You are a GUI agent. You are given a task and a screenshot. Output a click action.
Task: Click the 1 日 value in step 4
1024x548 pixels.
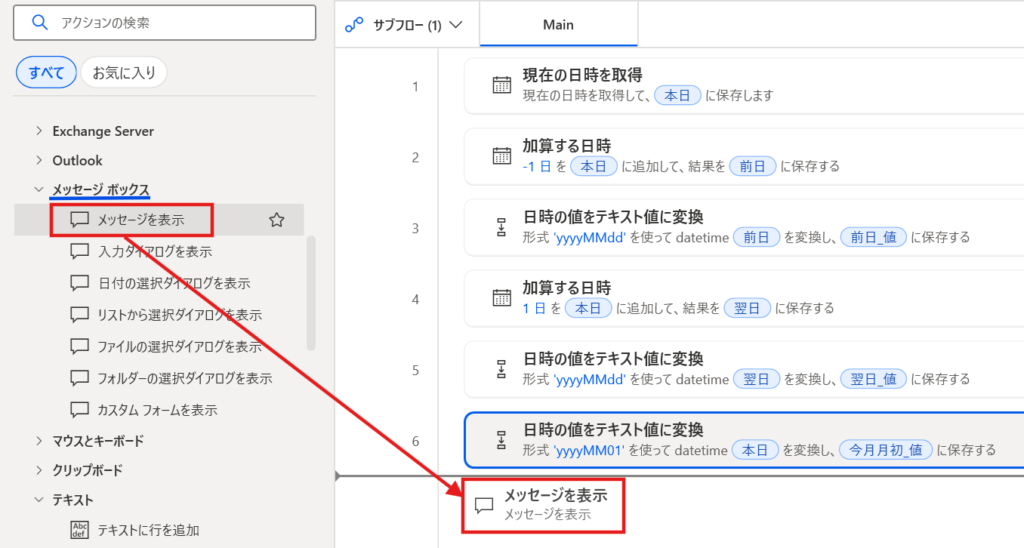[534, 308]
